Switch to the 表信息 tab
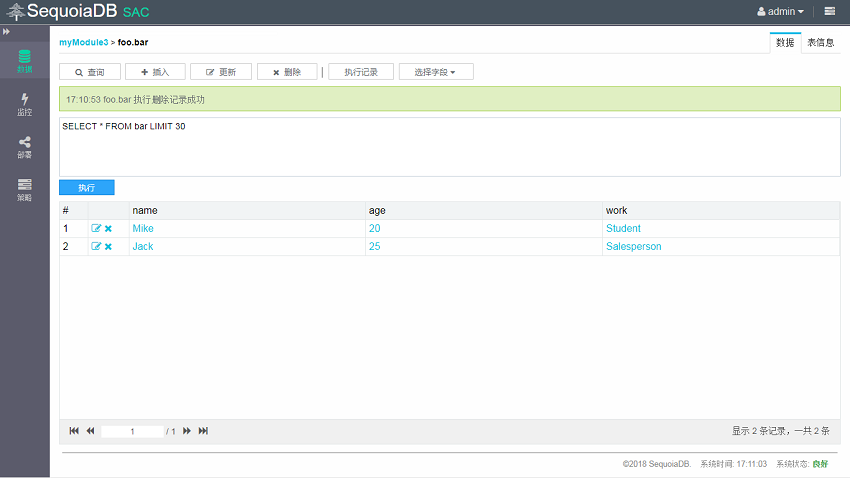Screen dimensions: 850x478 pyautogui.click(x=821, y=43)
